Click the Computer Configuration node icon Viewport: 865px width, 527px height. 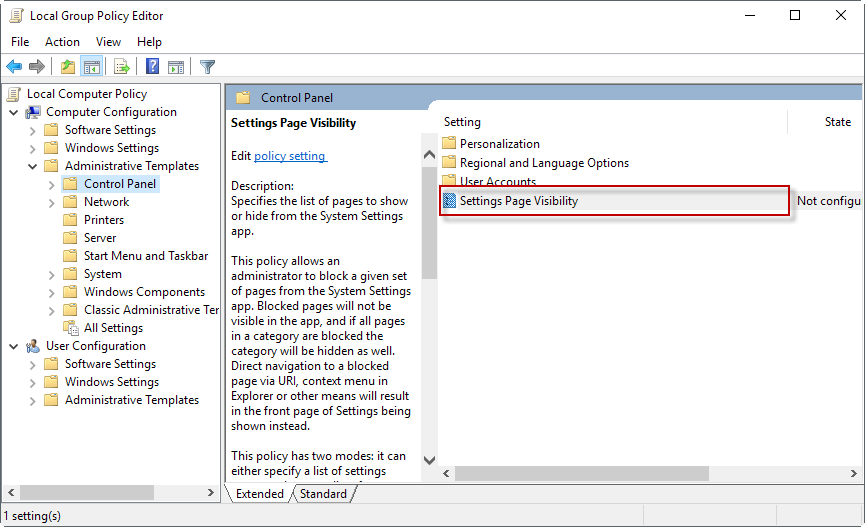[33, 112]
